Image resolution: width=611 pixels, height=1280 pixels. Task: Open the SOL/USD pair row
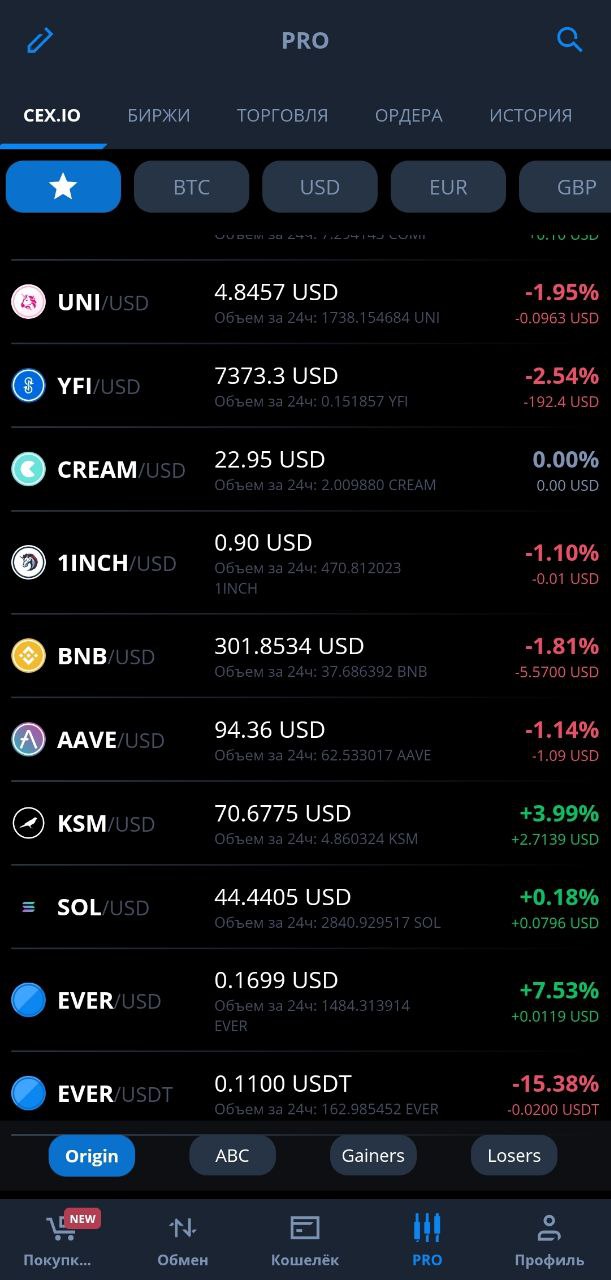(305, 907)
